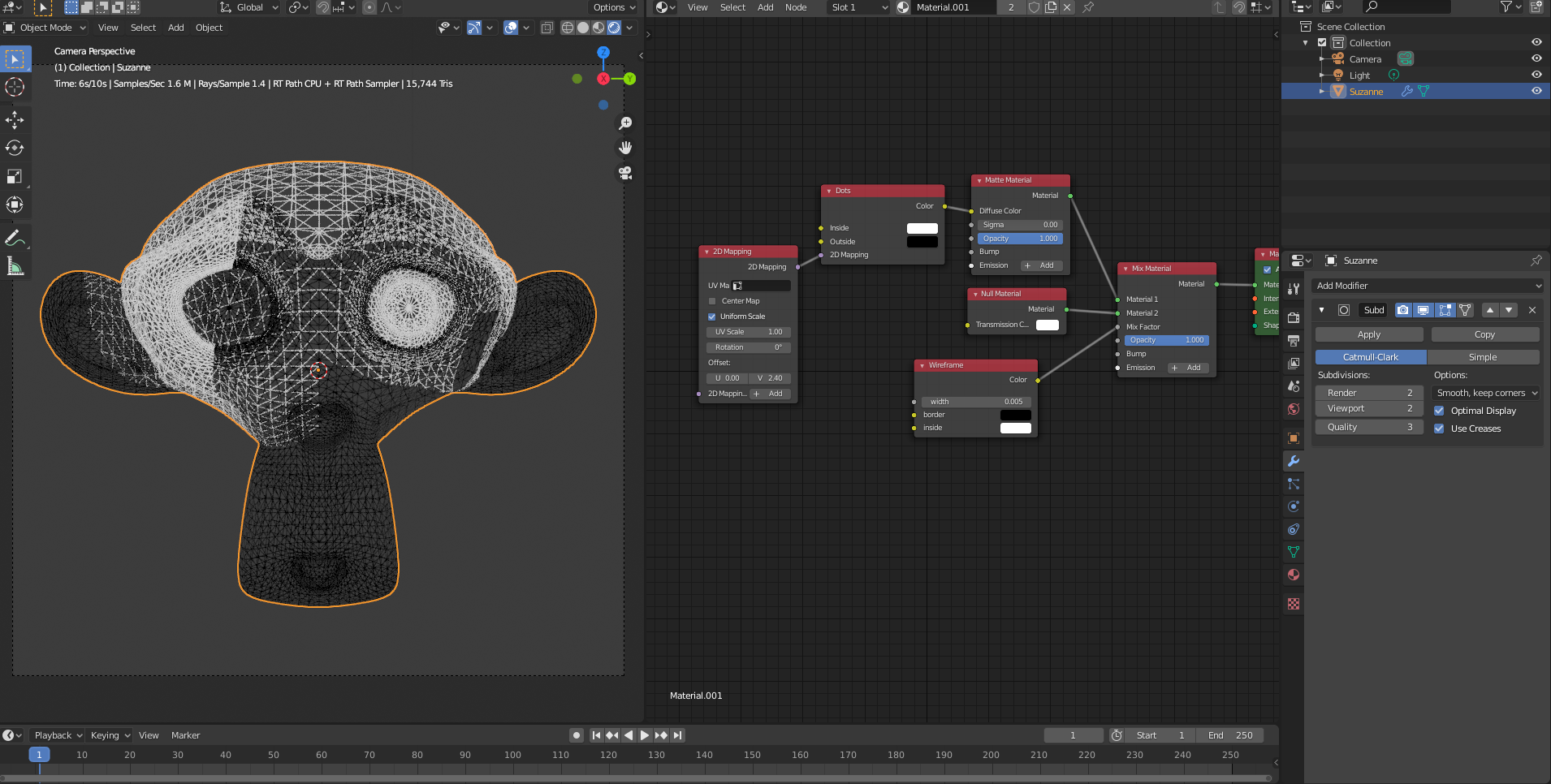This screenshot has width=1551, height=784.
Task: Click the camera view icon in viewport
Action: 625,173
